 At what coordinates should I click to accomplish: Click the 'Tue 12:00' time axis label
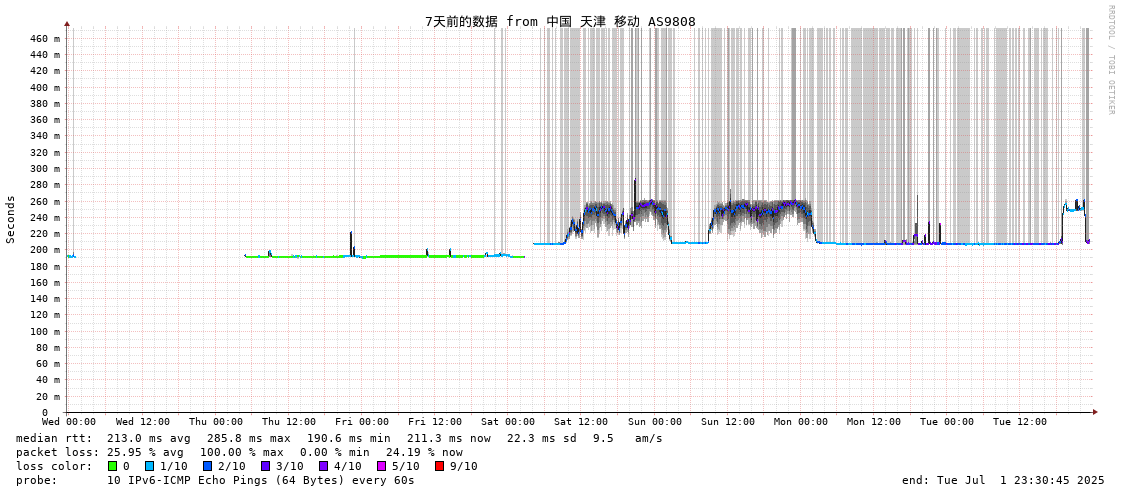(x=1020, y=423)
